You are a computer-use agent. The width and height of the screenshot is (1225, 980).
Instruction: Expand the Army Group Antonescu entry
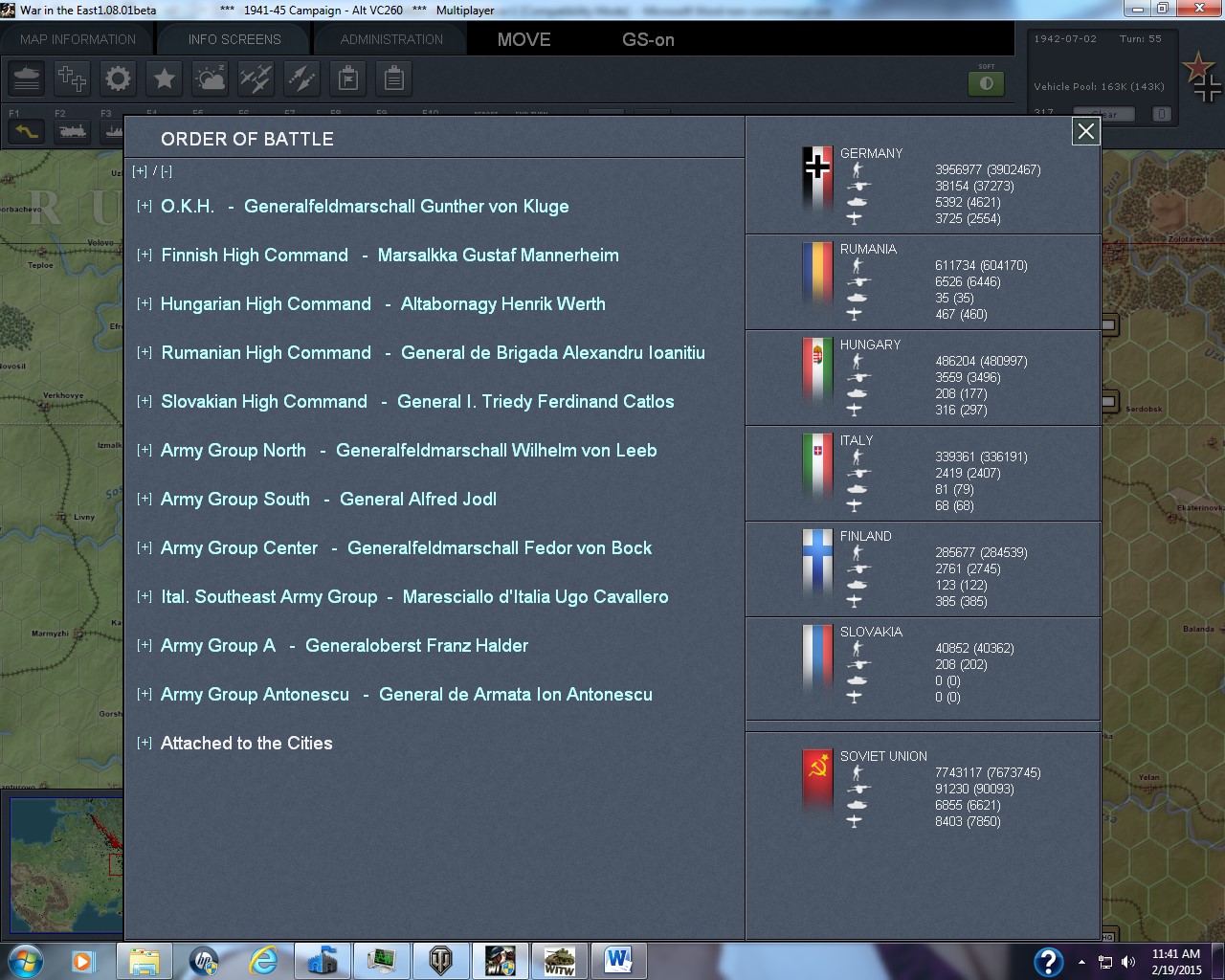(145, 694)
